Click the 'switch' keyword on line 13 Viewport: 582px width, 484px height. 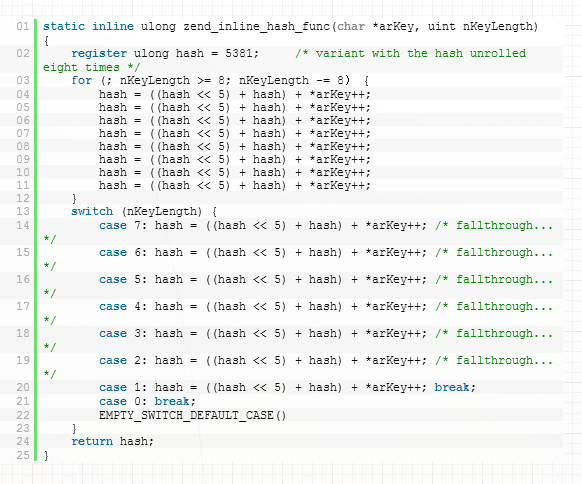coord(92,211)
